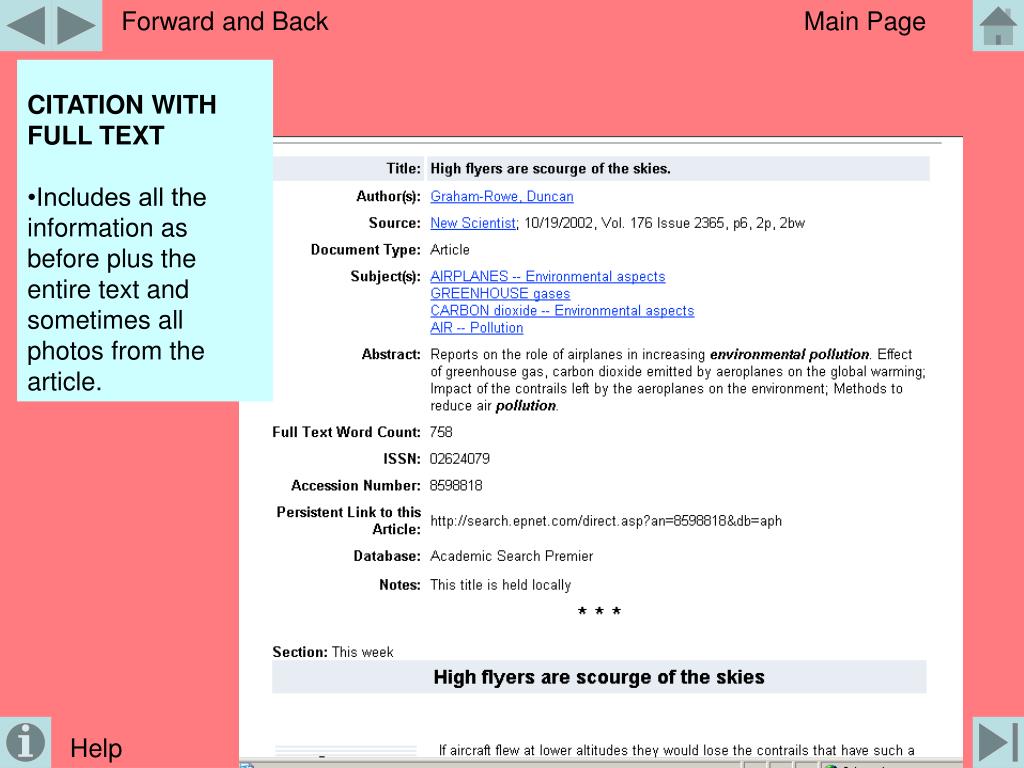Open subject CARBON dioxide -- Environmental aspects
The image size is (1024, 768).
(562, 311)
